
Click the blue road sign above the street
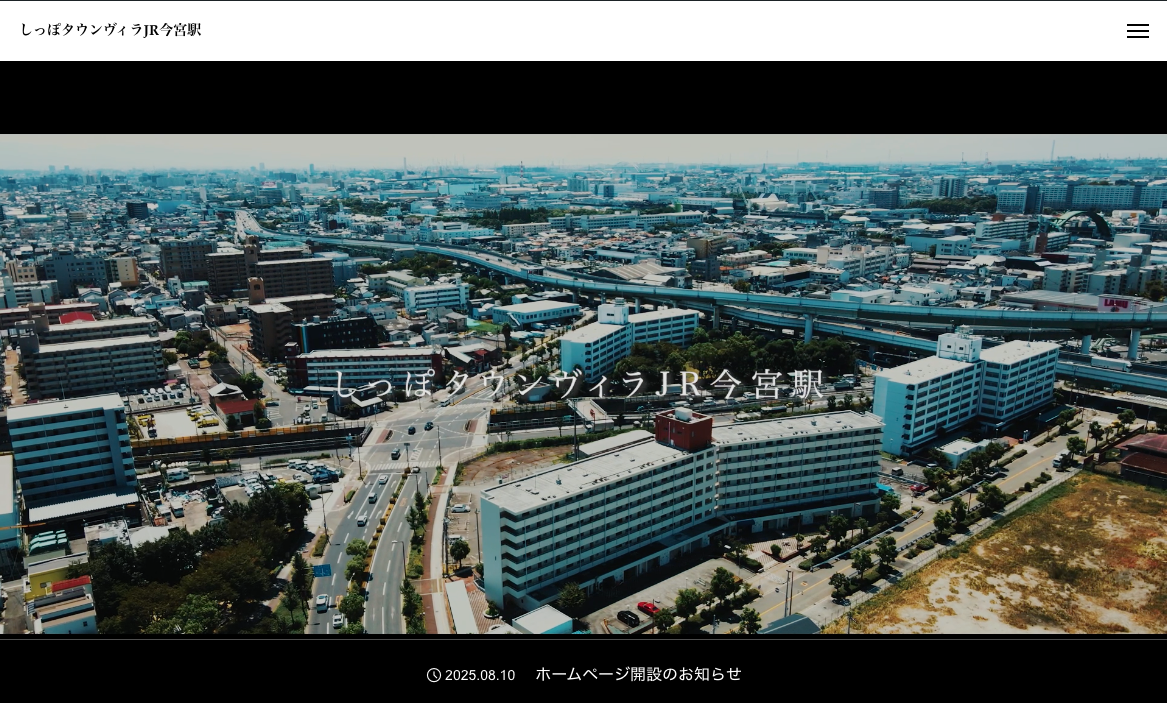(x=322, y=570)
